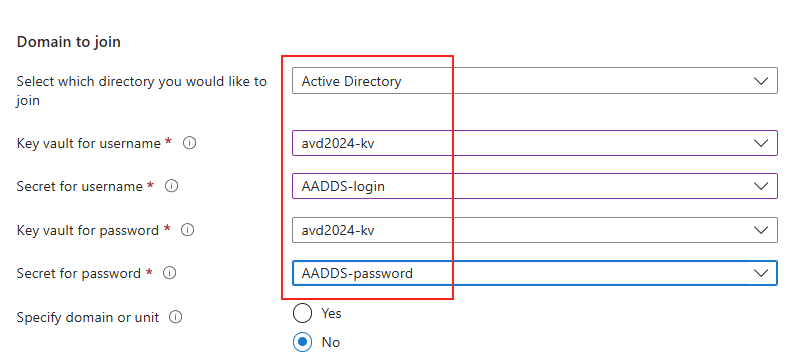This screenshot has height=364, width=810.
Task: Select No radio button for domain or unit
Action: coord(302,342)
